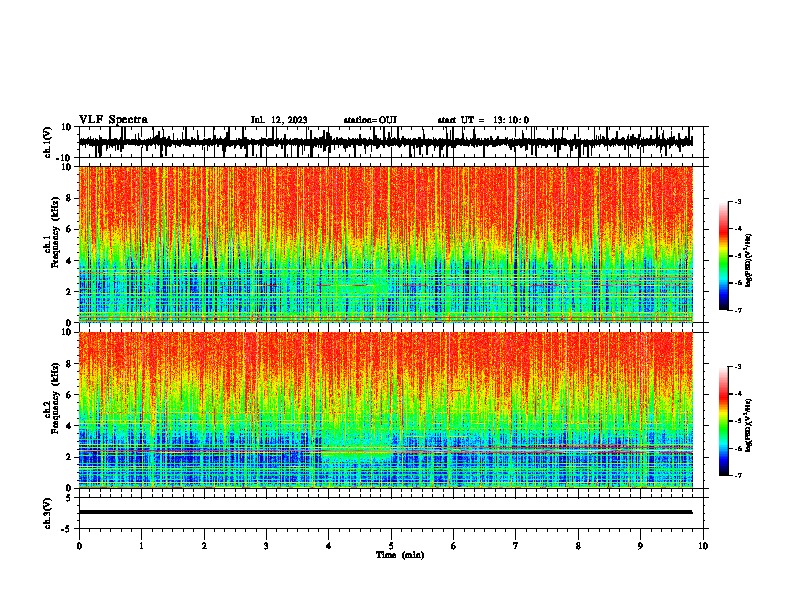This screenshot has width=792, height=612.
Task: Click the "4" kHz tick on ch.2 spectrogram
Action: click(x=69, y=426)
